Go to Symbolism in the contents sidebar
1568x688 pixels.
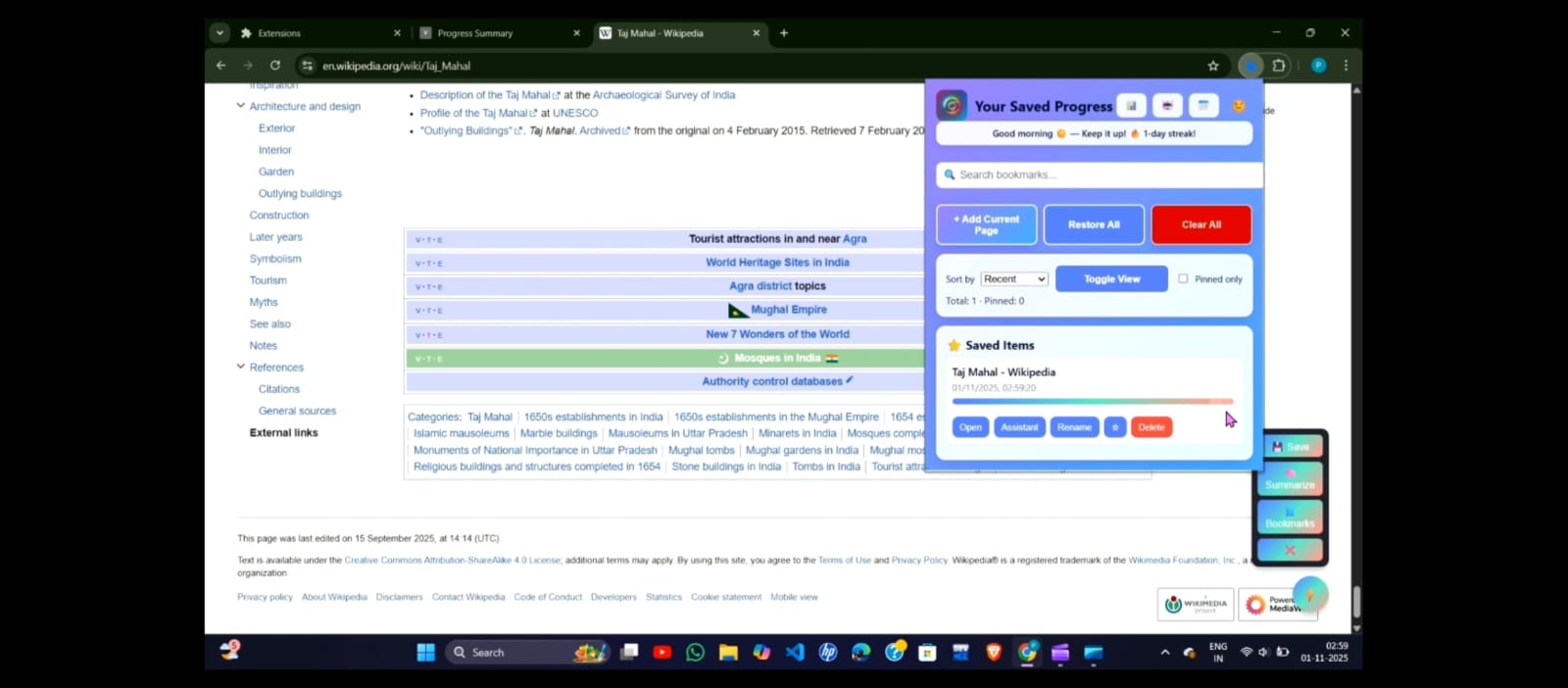pyautogui.click(x=275, y=259)
